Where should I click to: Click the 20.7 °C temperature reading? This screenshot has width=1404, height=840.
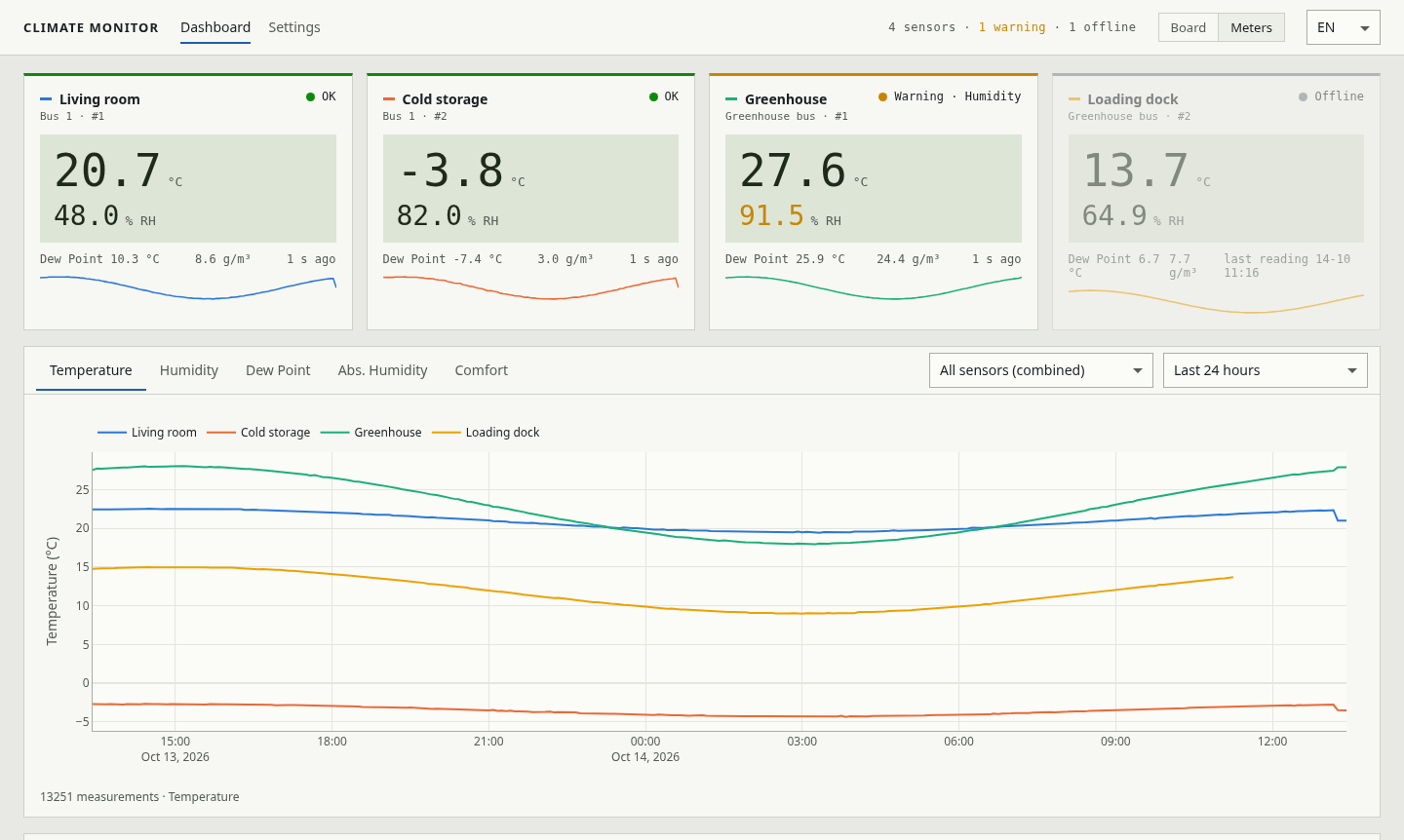coord(118,171)
